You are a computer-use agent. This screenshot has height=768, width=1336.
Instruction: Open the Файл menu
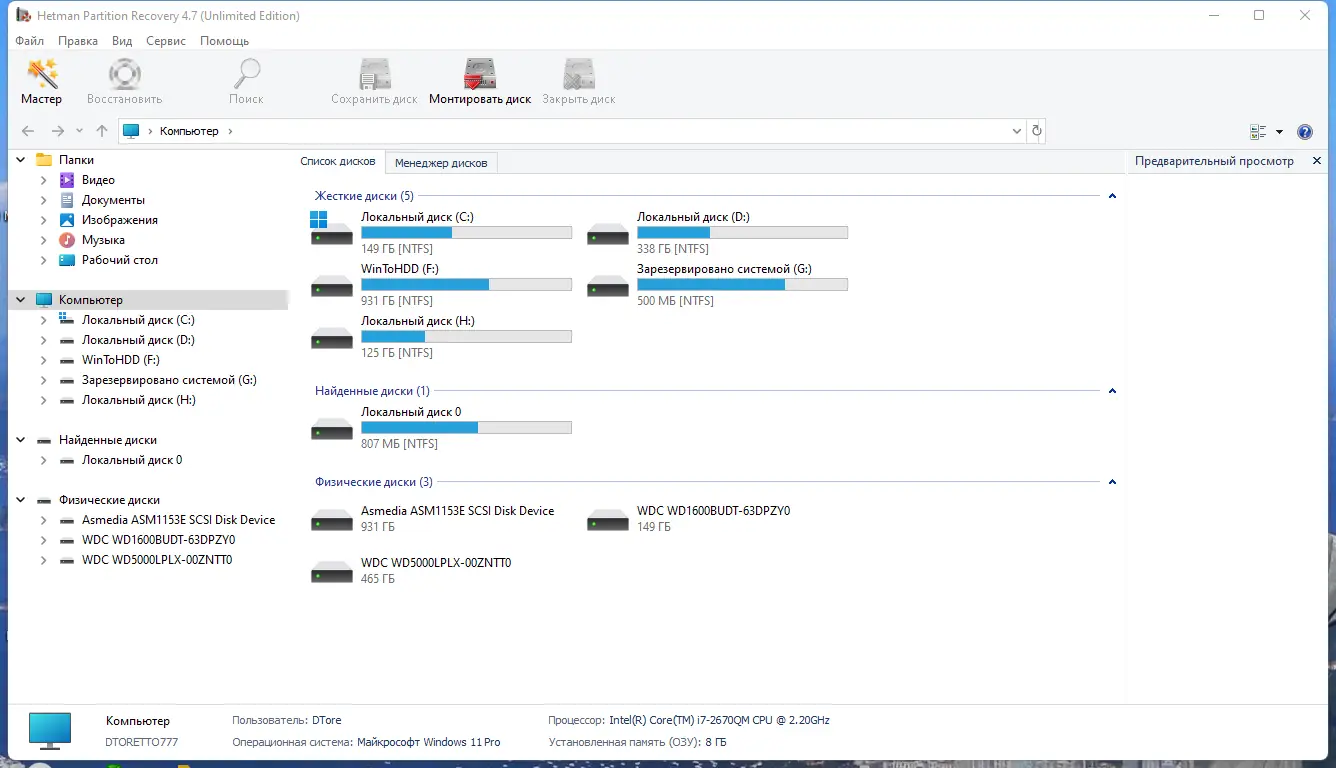pos(30,41)
